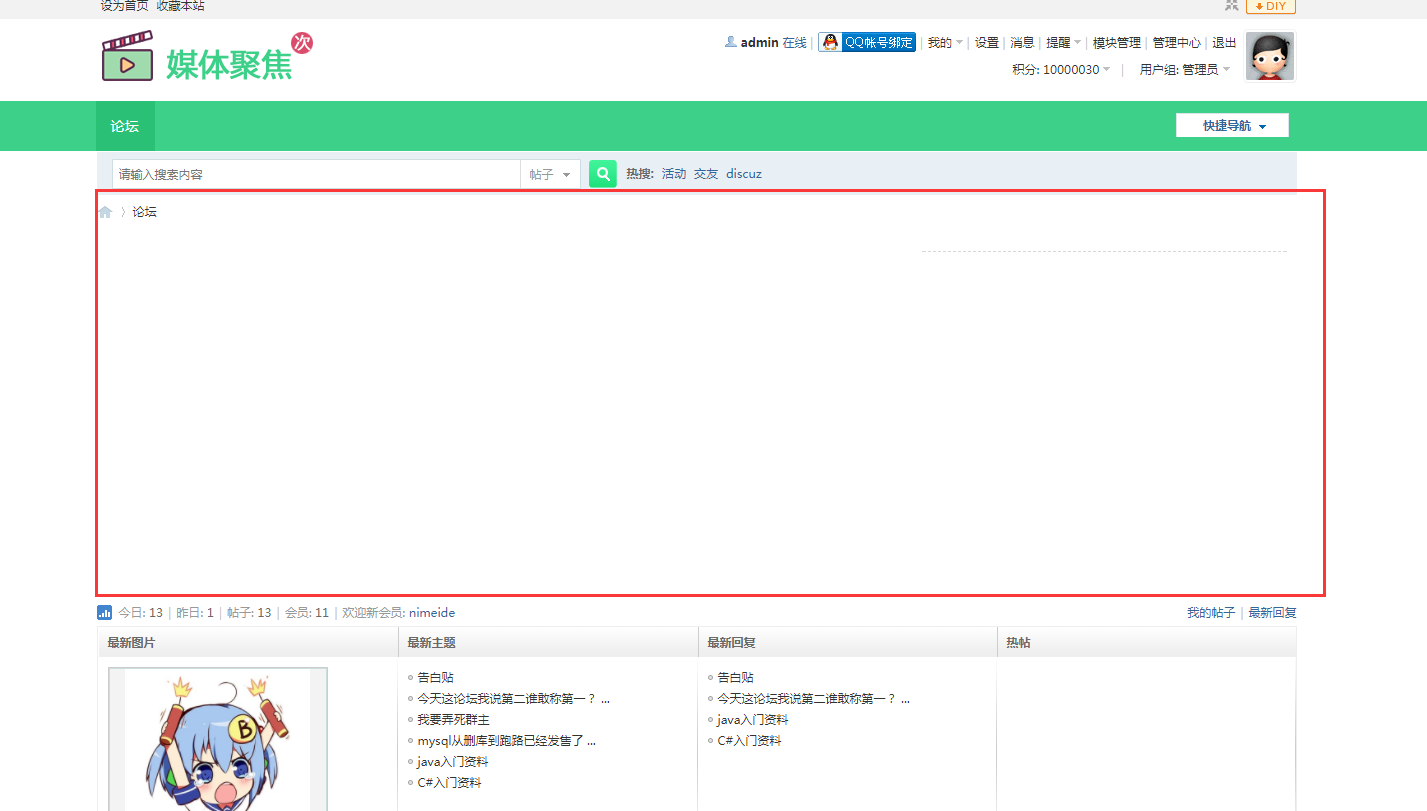Click the 昨日: 1 statistic text
The width and height of the screenshot is (1427, 811).
click(x=195, y=613)
